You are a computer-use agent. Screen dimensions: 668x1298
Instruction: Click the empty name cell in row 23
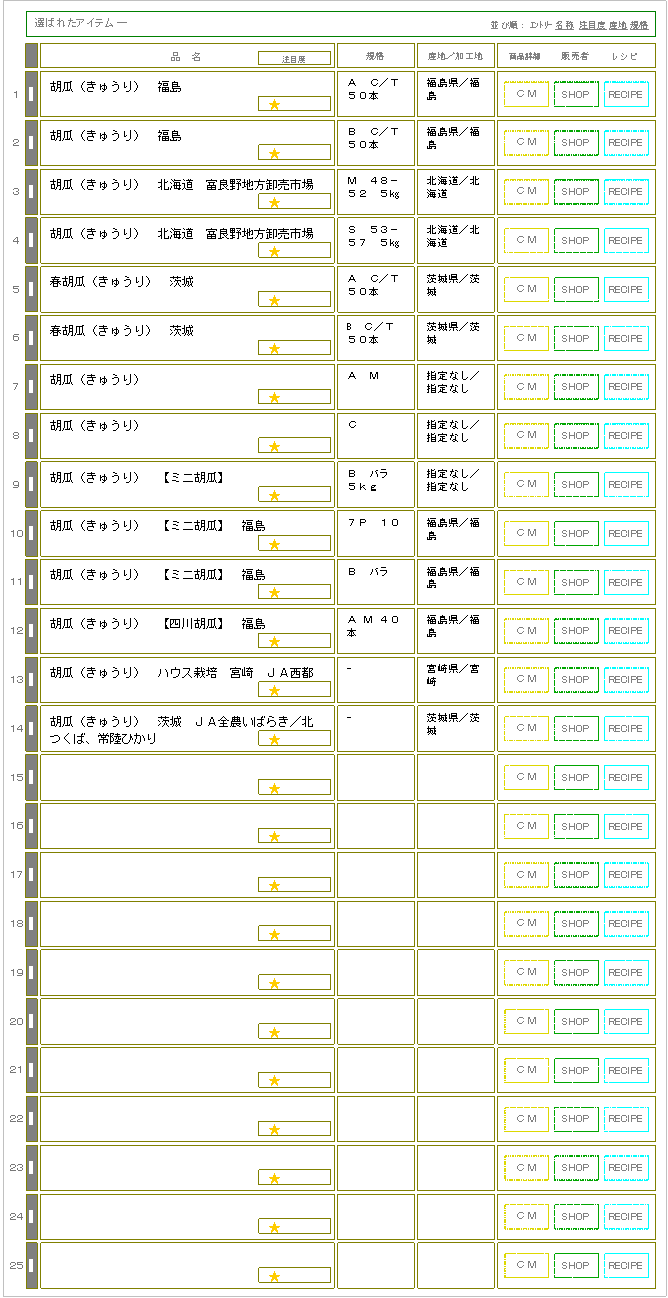pyautogui.click(x=187, y=1168)
